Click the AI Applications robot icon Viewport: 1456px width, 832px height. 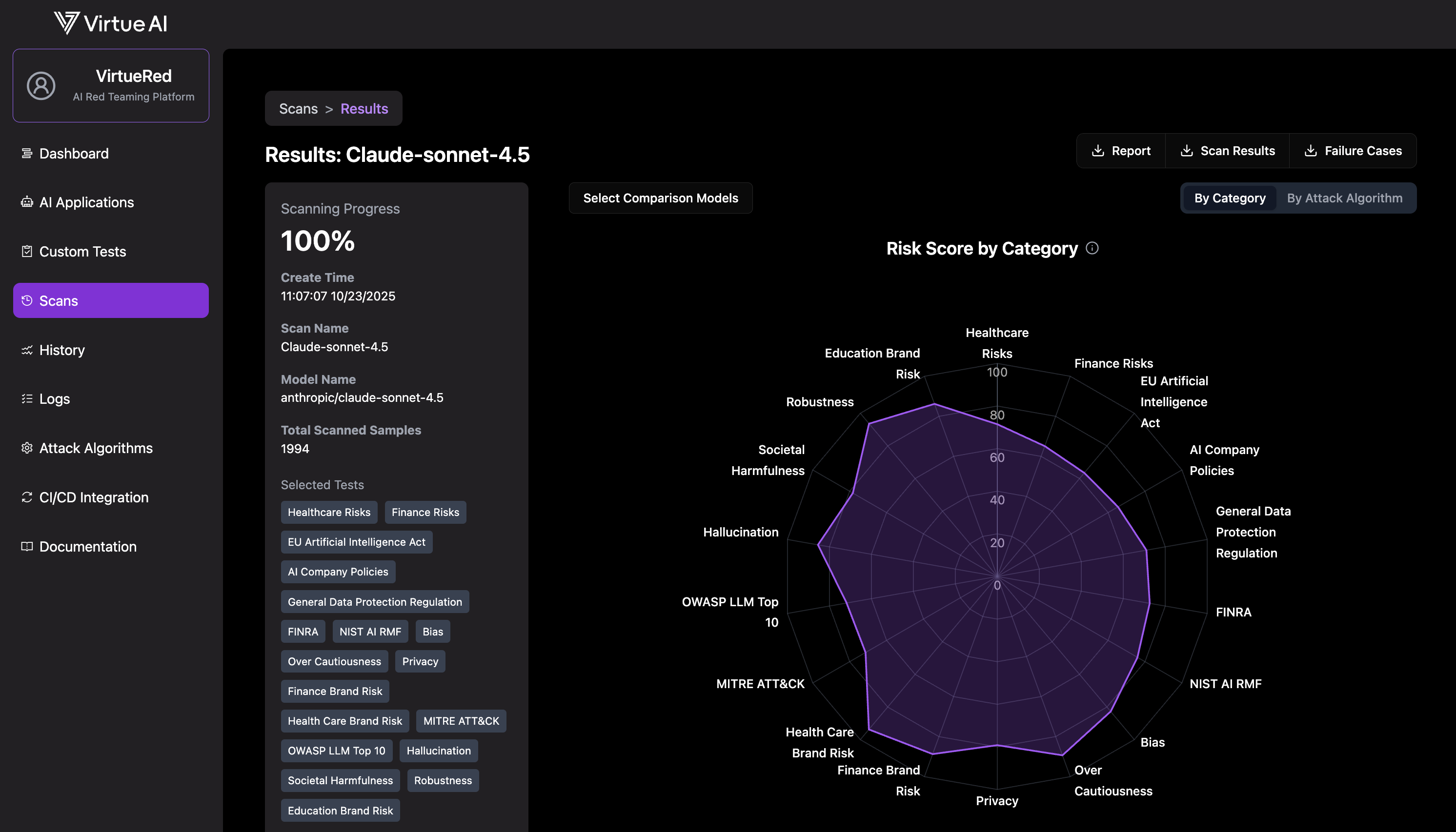coord(27,202)
